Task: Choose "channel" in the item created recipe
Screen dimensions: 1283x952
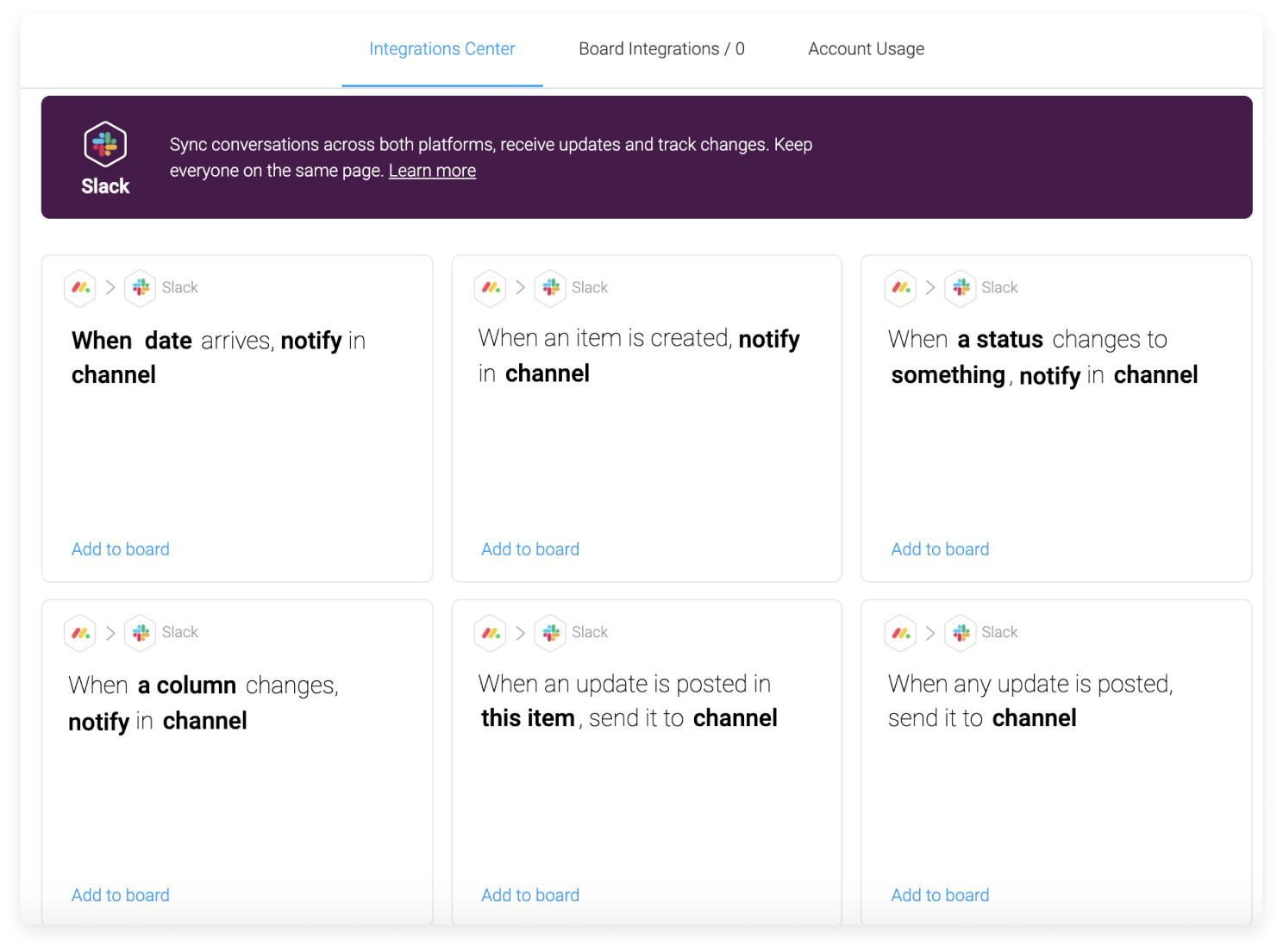Action: click(x=548, y=373)
